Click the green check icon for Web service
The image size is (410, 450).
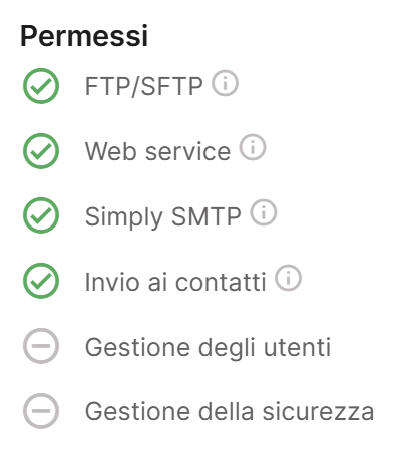coord(41,151)
